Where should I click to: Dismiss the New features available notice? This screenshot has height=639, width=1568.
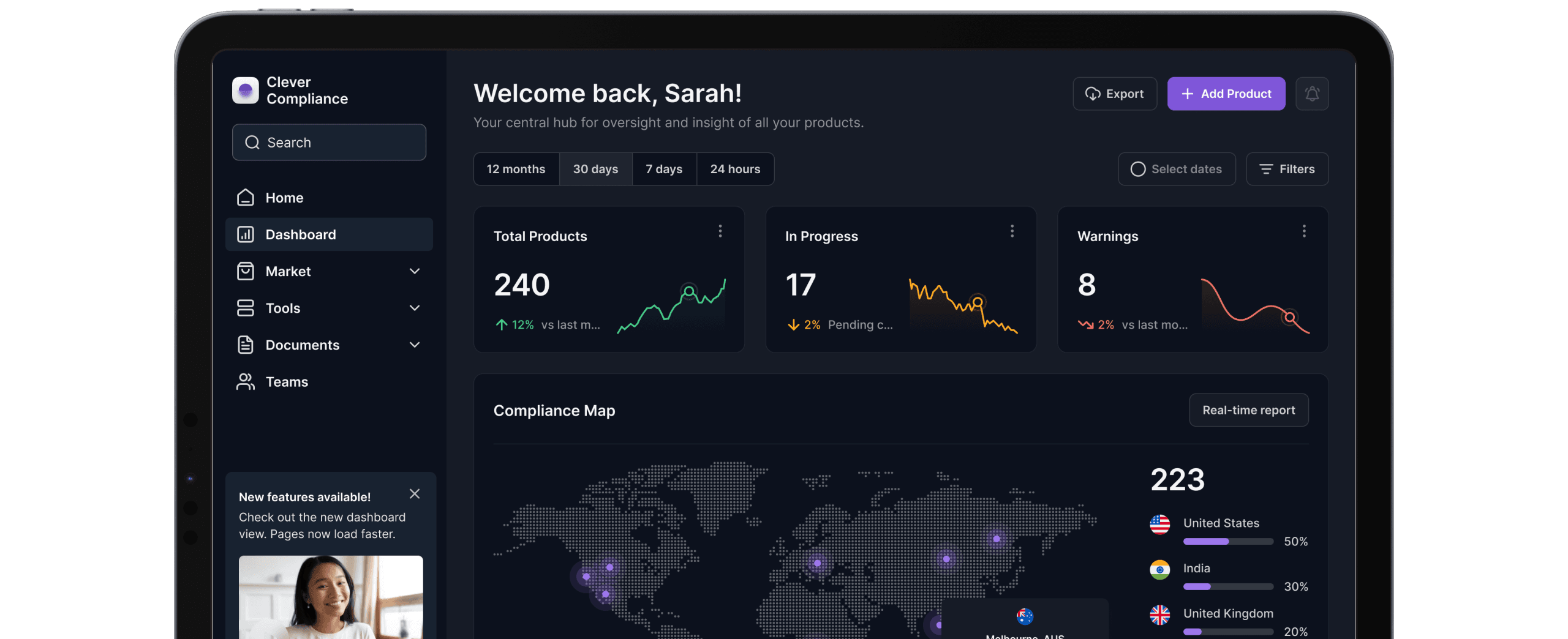(415, 494)
